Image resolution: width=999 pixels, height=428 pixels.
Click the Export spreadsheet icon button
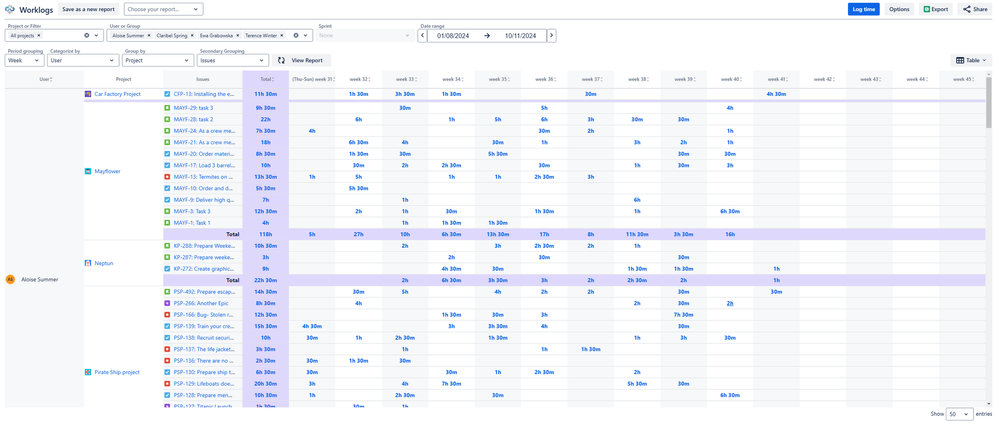pos(937,10)
